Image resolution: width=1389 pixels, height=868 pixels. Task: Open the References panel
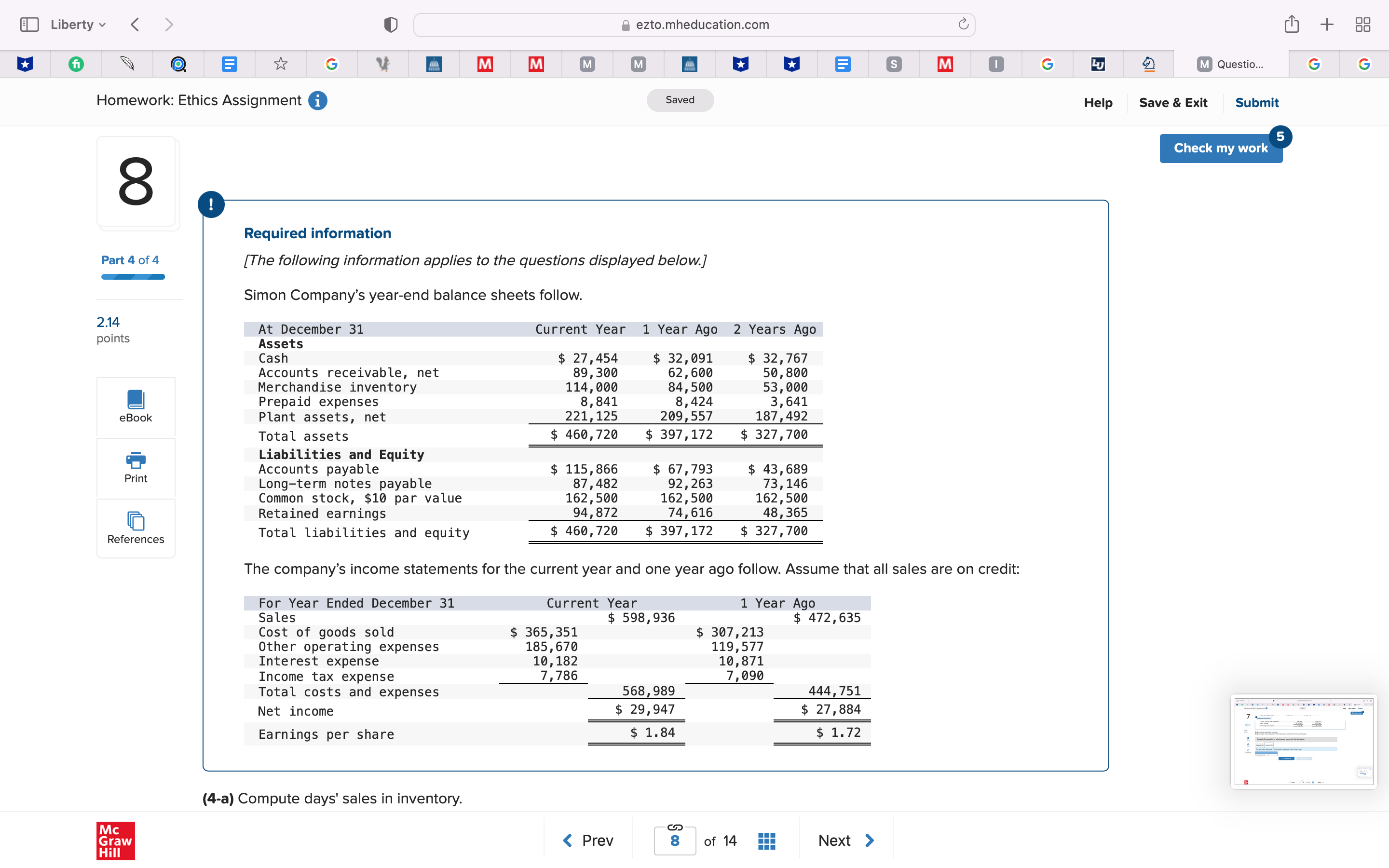click(136, 527)
